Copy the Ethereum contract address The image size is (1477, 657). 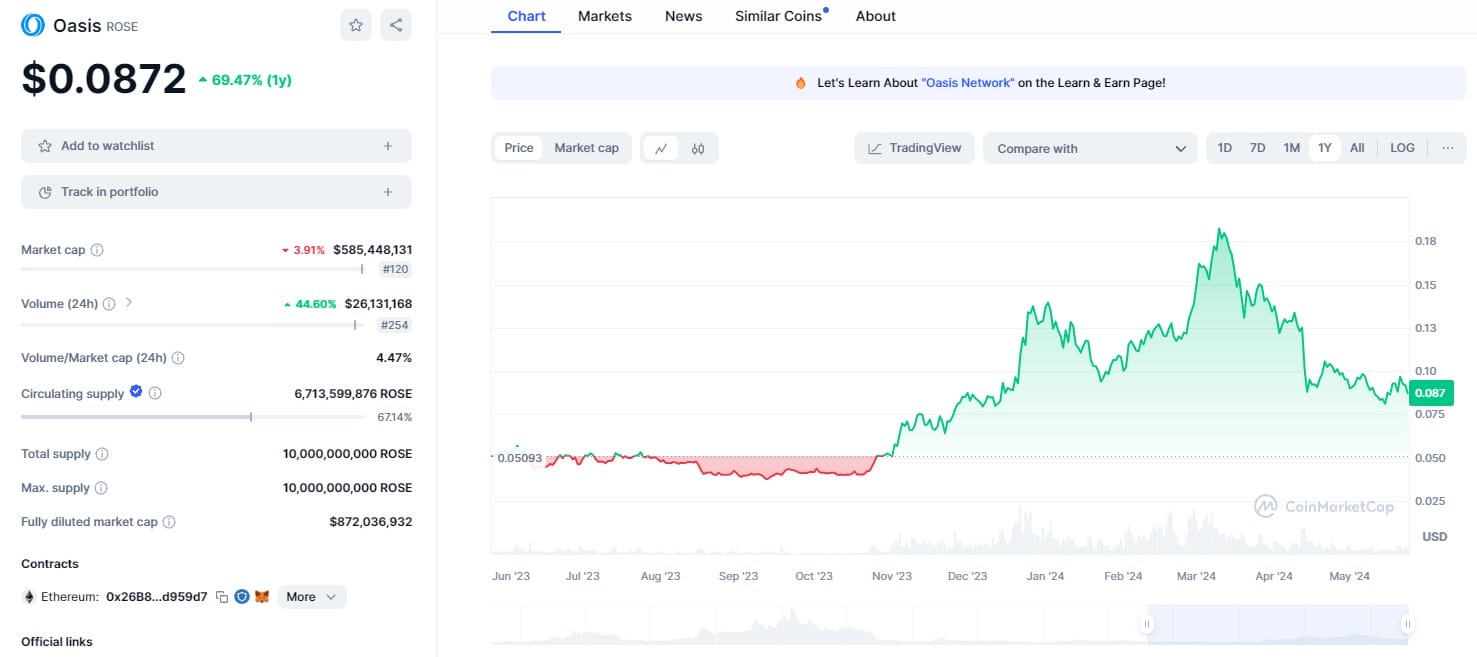click(x=222, y=597)
